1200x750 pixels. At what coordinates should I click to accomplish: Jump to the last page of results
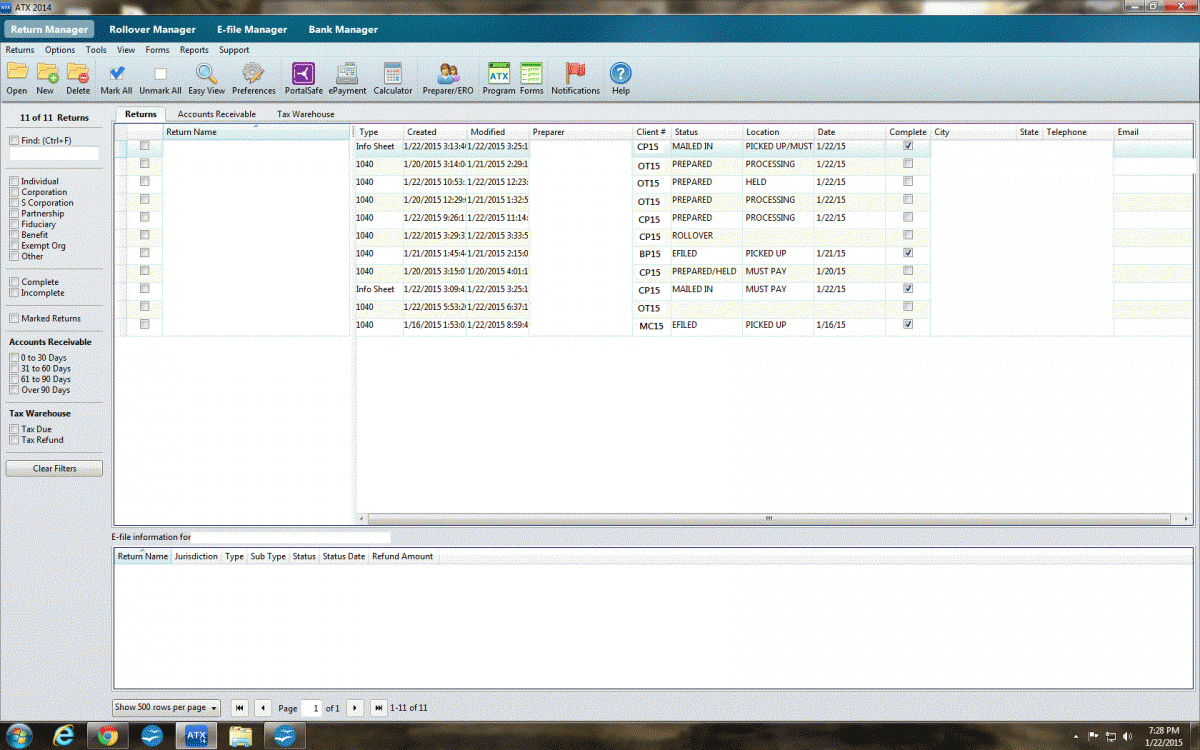(x=379, y=708)
